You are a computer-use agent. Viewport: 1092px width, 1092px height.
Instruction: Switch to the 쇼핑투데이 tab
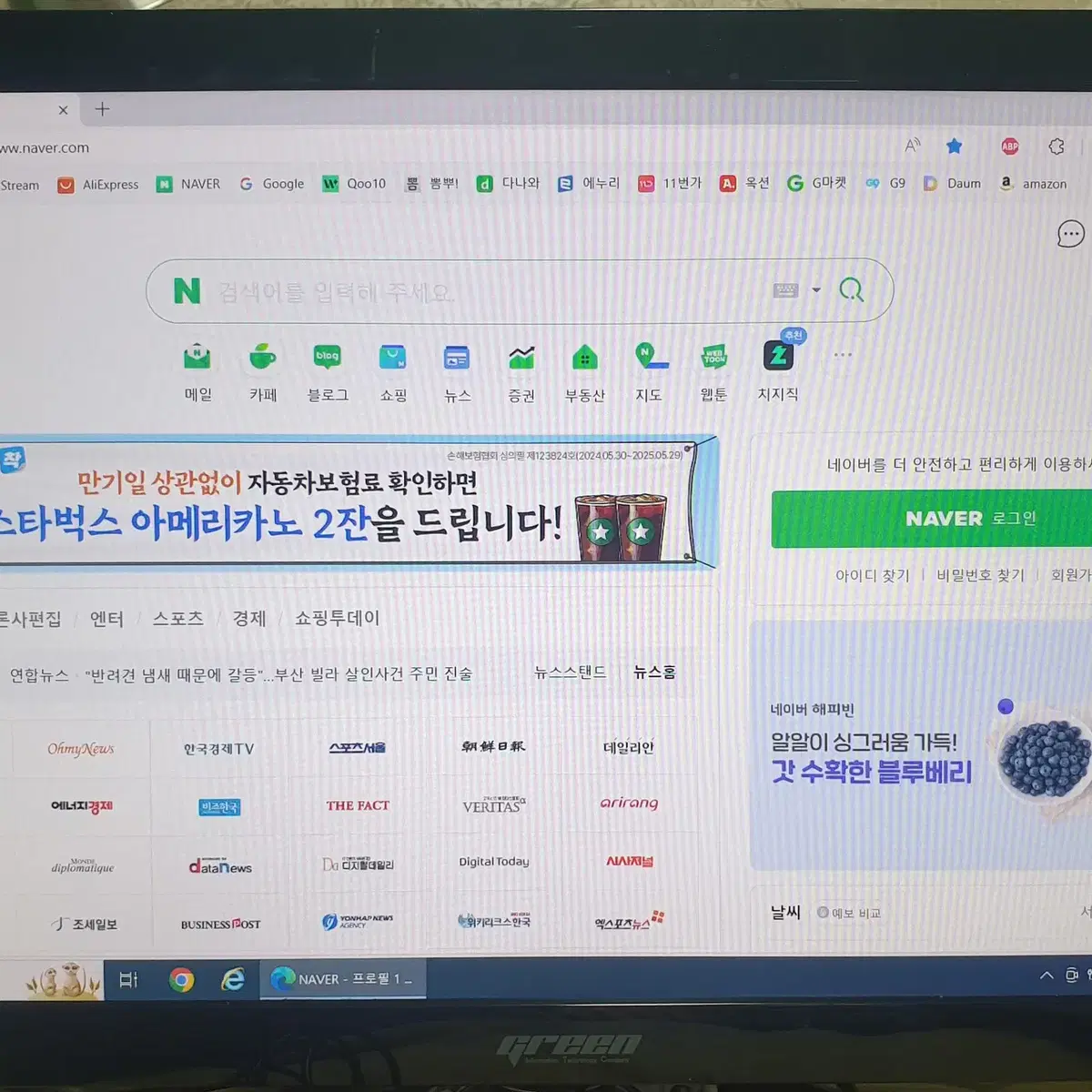(337, 618)
